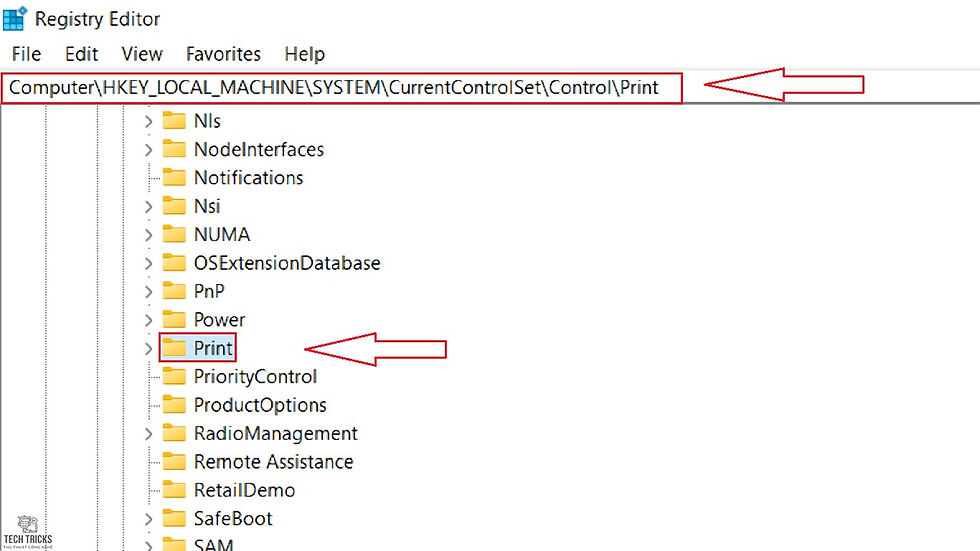Select the Power key label
Image resolution: width=980 pixels, height=551 pixels.
(x=219, y=320)
